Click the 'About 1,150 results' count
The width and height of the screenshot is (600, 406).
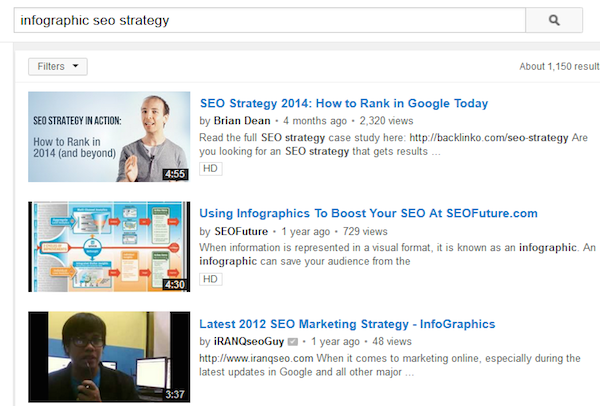coord(559,67)
